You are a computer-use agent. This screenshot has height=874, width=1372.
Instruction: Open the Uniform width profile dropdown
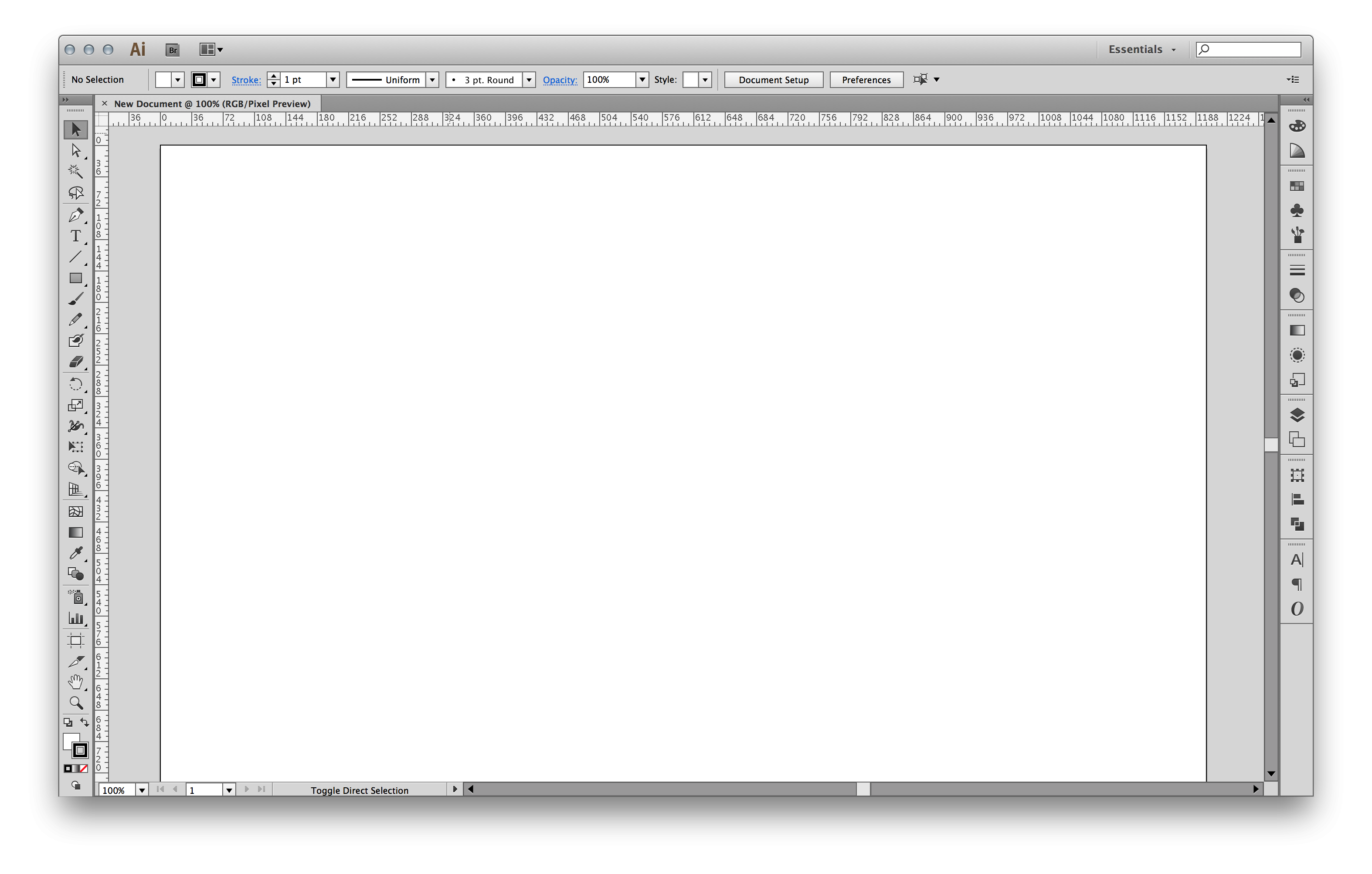click(432, 80)
